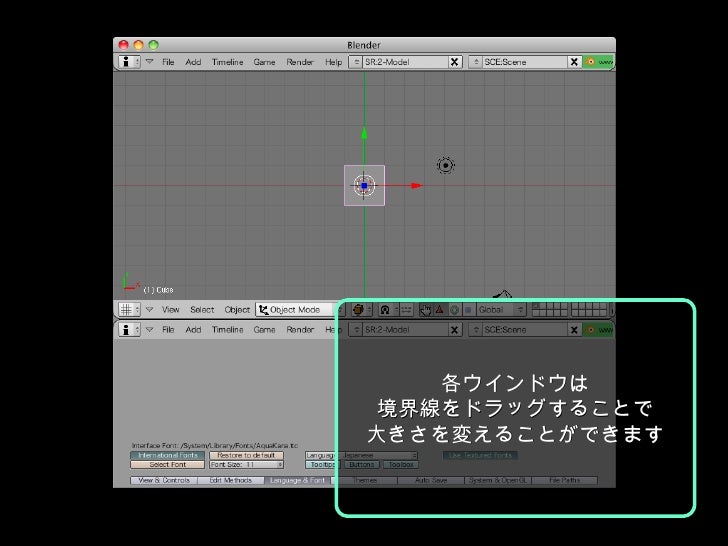This screenshot has height=546, width=728.
Task: Open window type icon in upper info header
Action: tap(129, 62)
